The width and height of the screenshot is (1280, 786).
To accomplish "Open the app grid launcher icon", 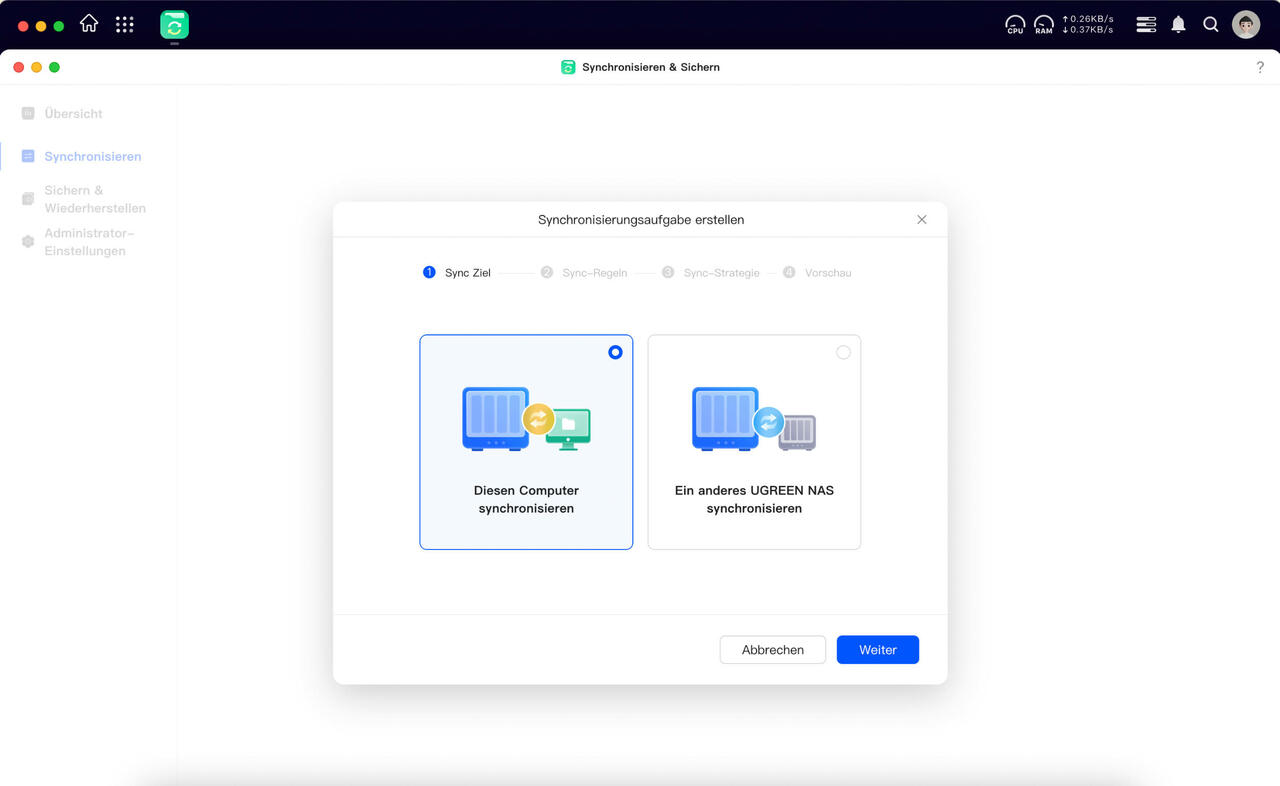I will point(125,24).
